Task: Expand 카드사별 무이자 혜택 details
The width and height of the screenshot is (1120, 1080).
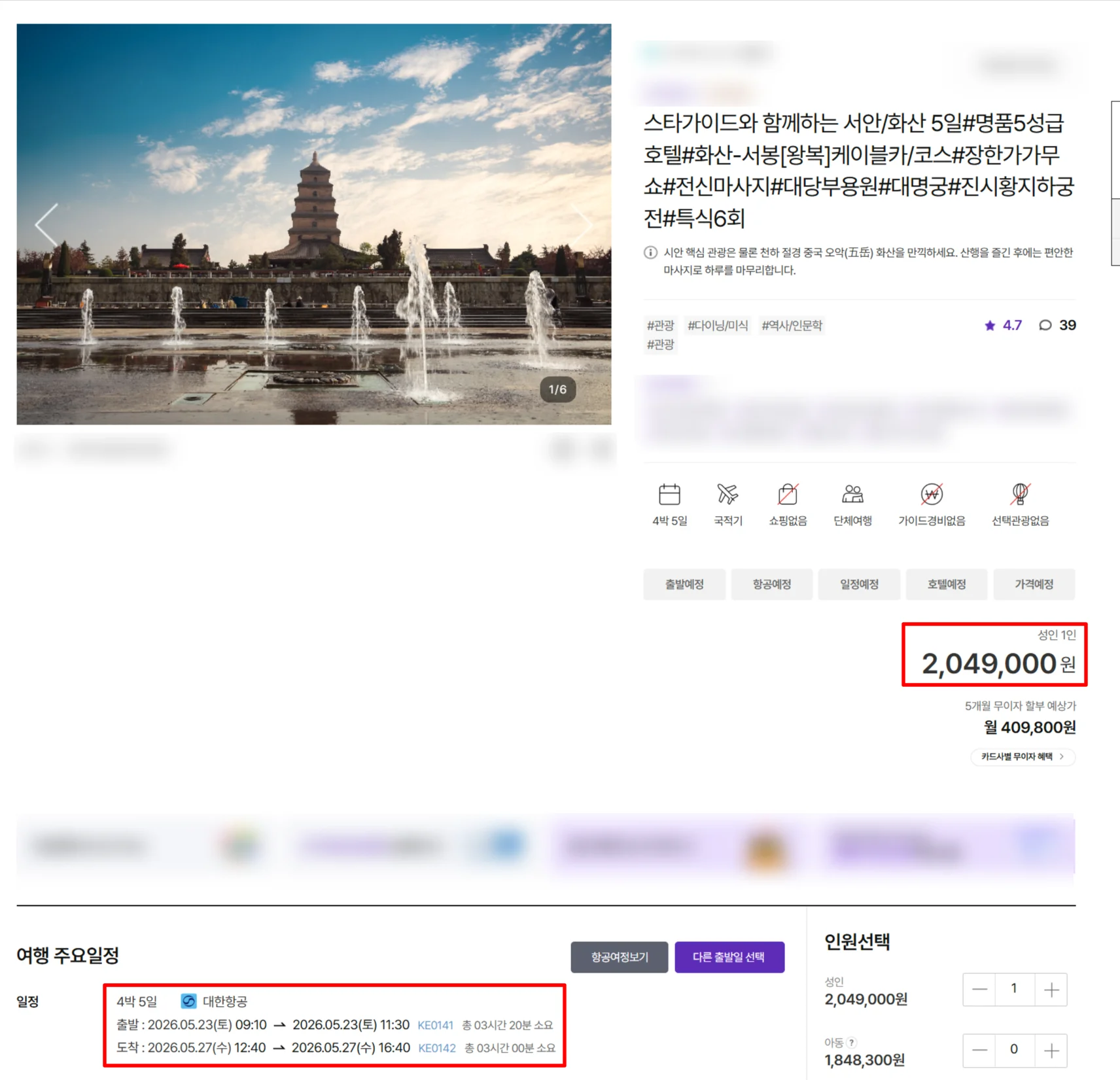Action: click(1023, 757)
